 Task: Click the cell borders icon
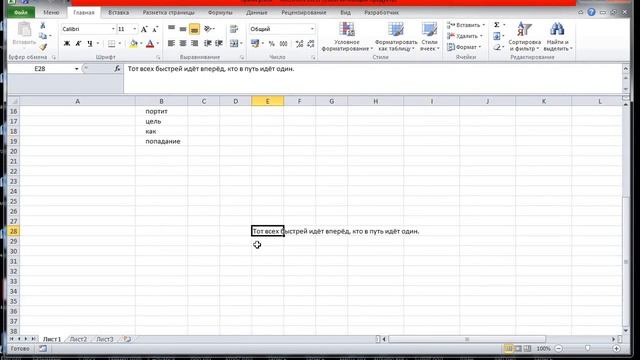pos(111,43)
